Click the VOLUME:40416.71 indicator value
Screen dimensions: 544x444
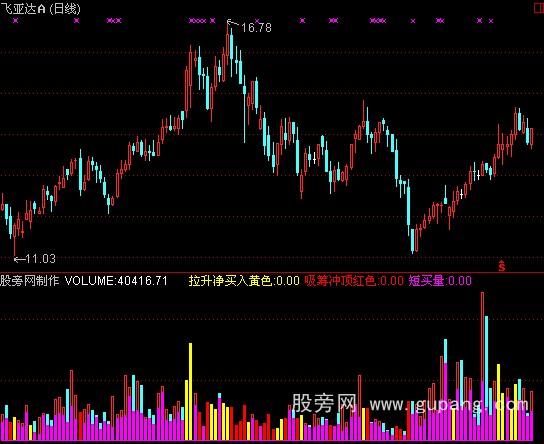116,281
